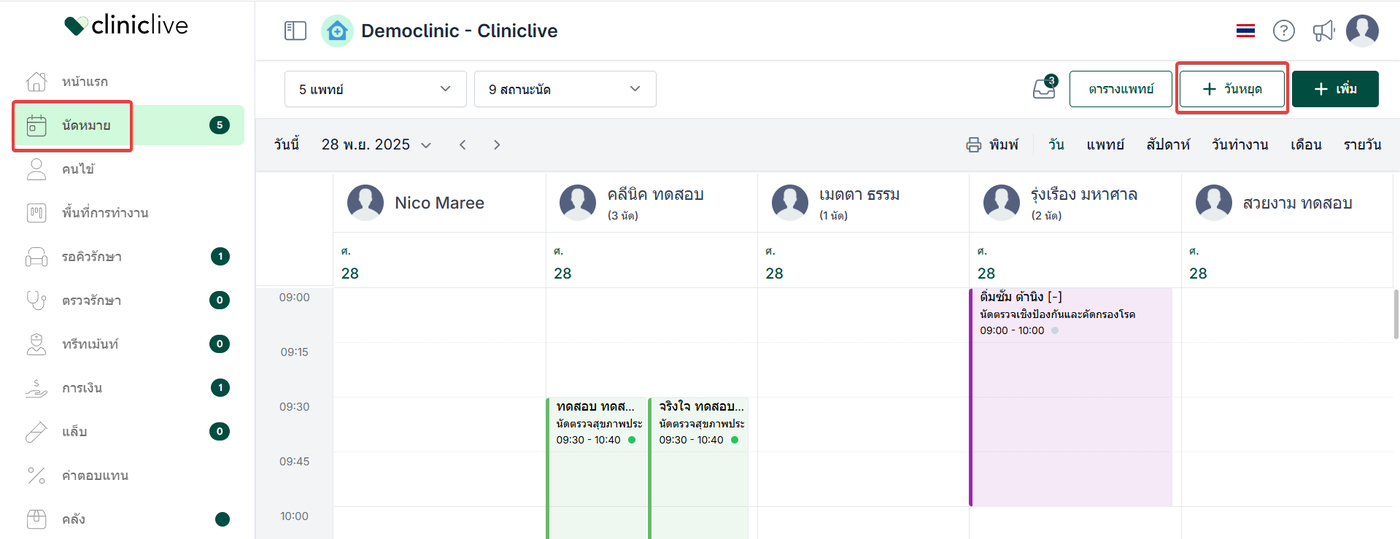Toggle the sidebar collapse icon

(295, 31)
